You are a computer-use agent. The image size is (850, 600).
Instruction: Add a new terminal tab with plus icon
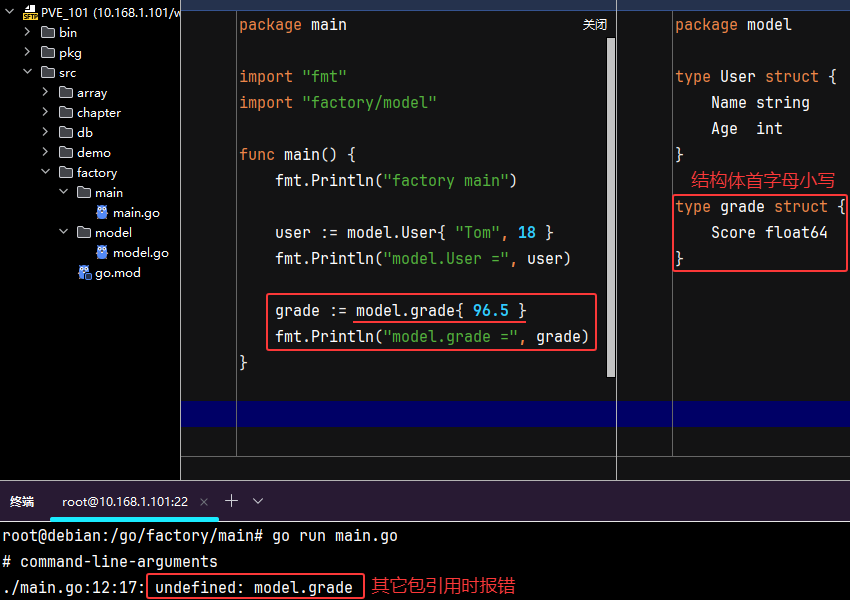tap(231, 500)
